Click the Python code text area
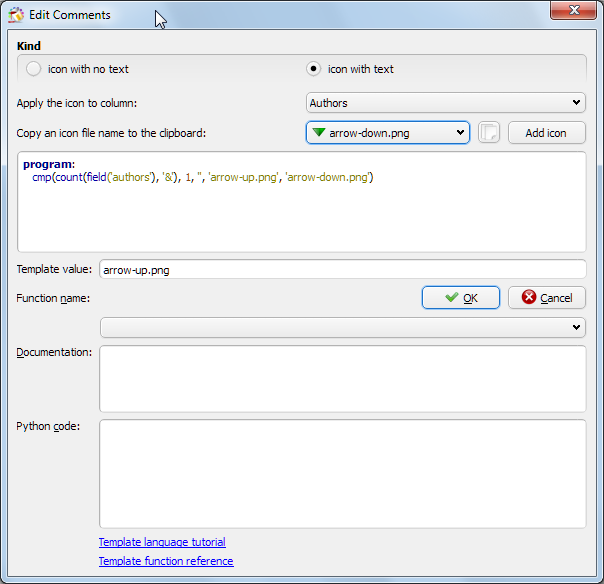Viewport: 604px width, 584px height. click(x=342, y=473)
